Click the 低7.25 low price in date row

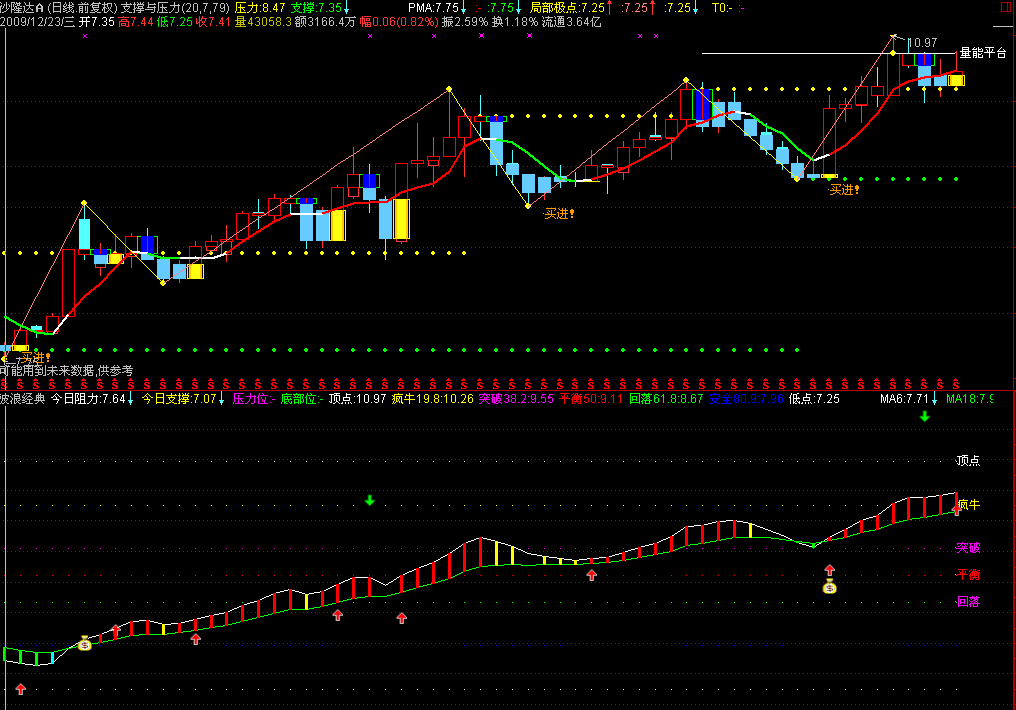coord(175,22)
